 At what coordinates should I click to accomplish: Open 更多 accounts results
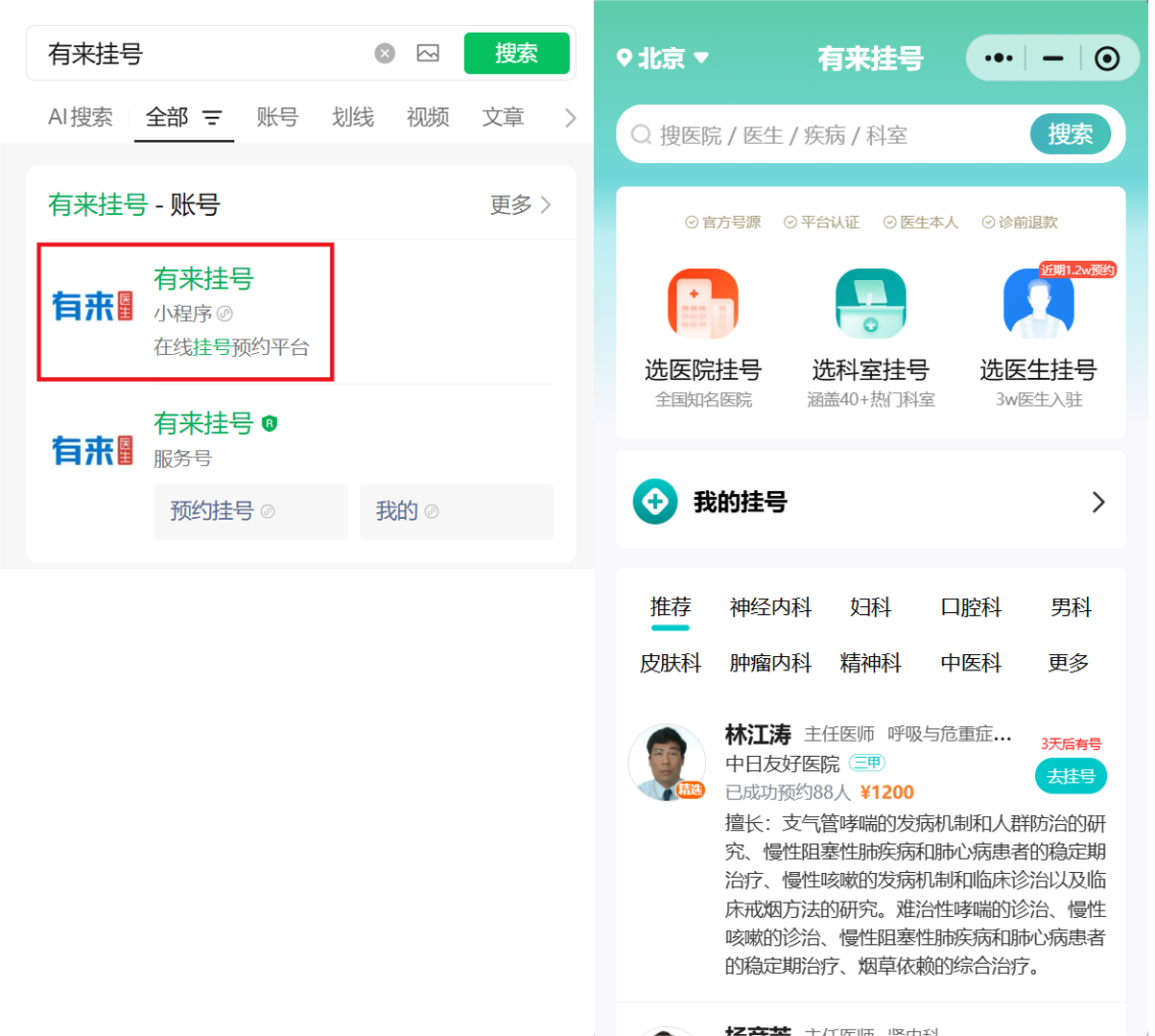tap(521, 204)
